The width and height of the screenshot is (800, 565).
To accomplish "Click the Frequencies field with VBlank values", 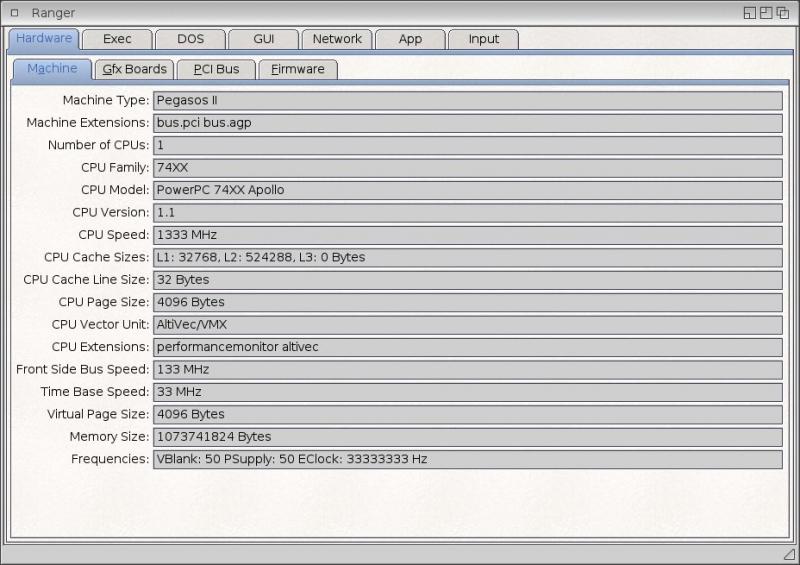I will 468,459.
